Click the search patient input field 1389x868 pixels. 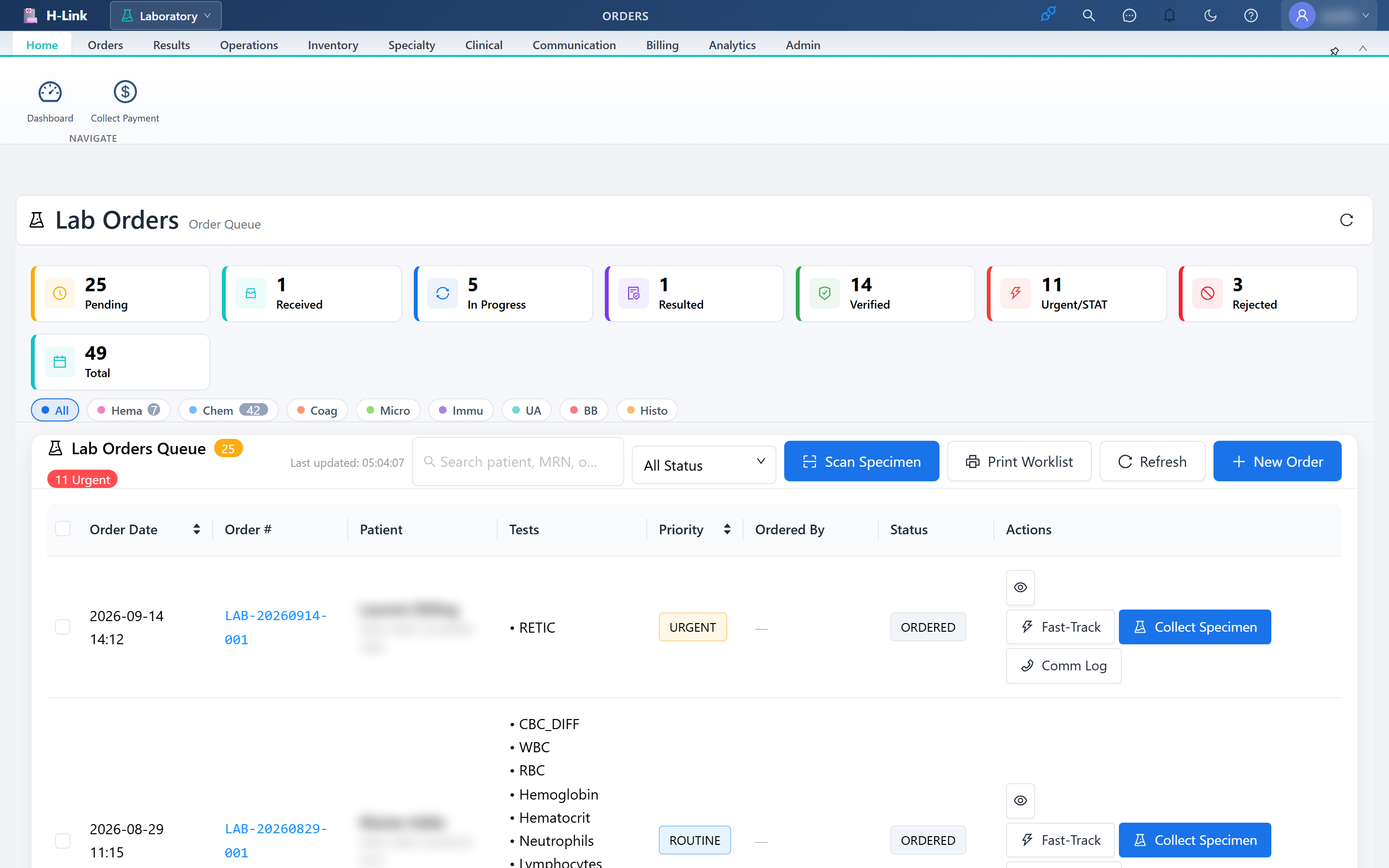(517, 461)
